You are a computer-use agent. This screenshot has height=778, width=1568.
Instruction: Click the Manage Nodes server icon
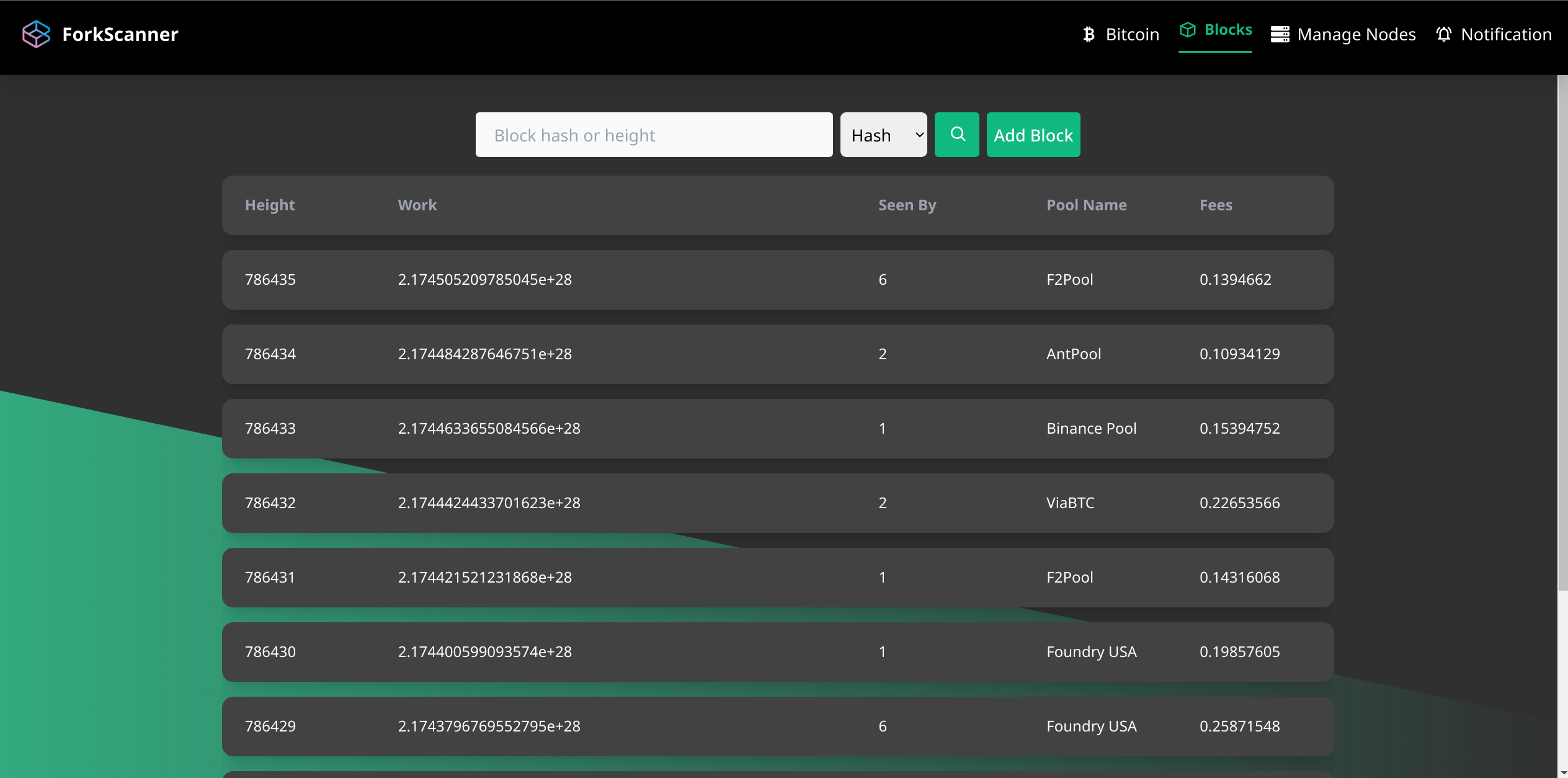click(1280, 34)
